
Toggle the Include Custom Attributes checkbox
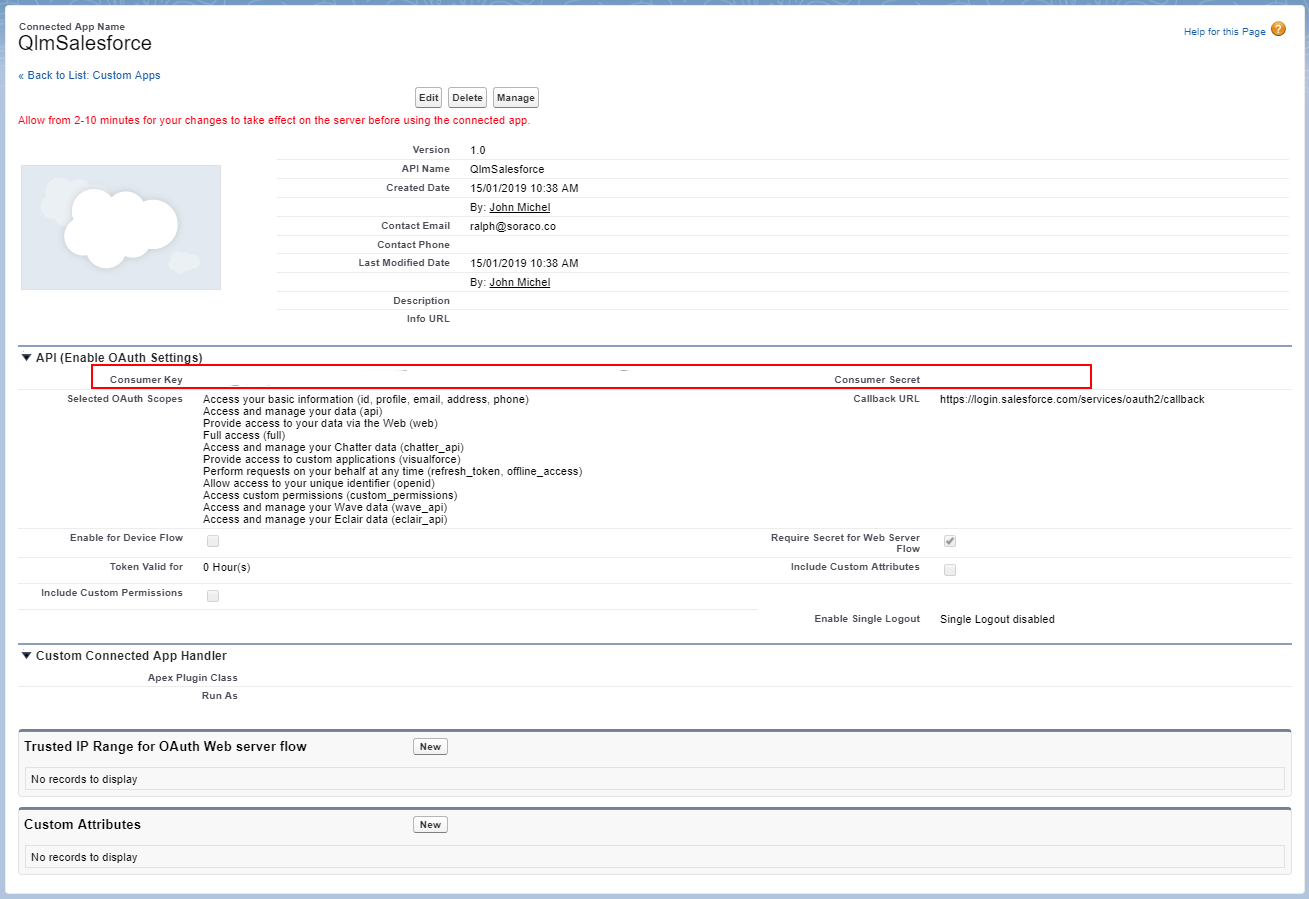[950, 570]
